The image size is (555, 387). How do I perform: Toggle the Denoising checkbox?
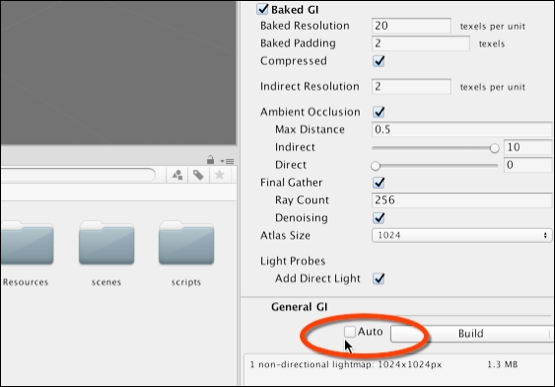pyautogui.click(x=379, y=217)
